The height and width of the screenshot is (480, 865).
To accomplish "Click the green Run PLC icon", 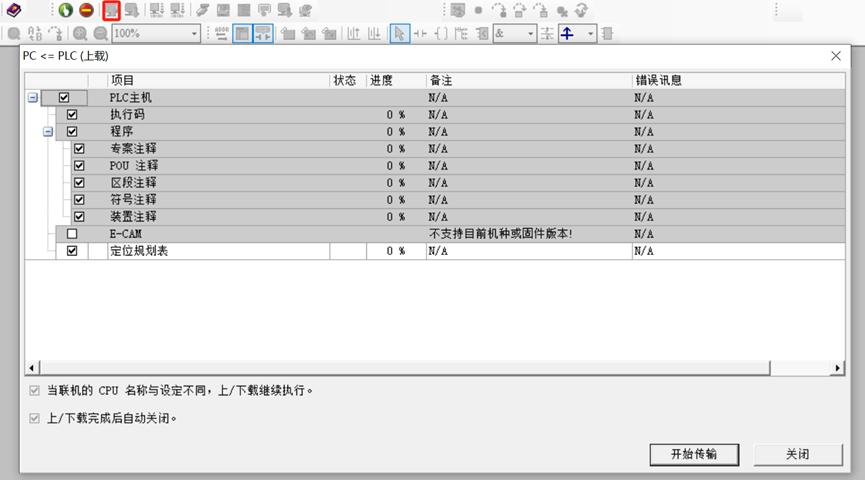I will (x=66, y=10).
